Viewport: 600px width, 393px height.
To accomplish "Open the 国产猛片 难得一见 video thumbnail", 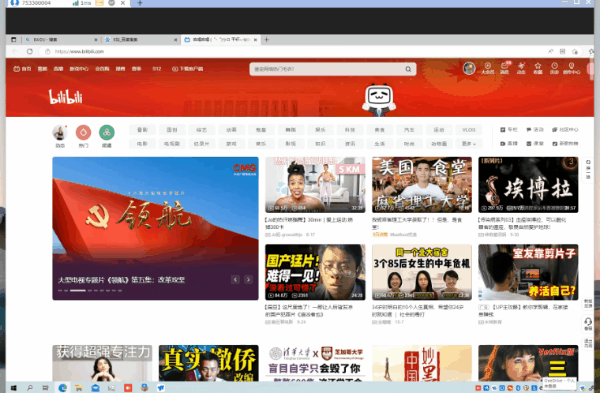I will coord(315,272).
